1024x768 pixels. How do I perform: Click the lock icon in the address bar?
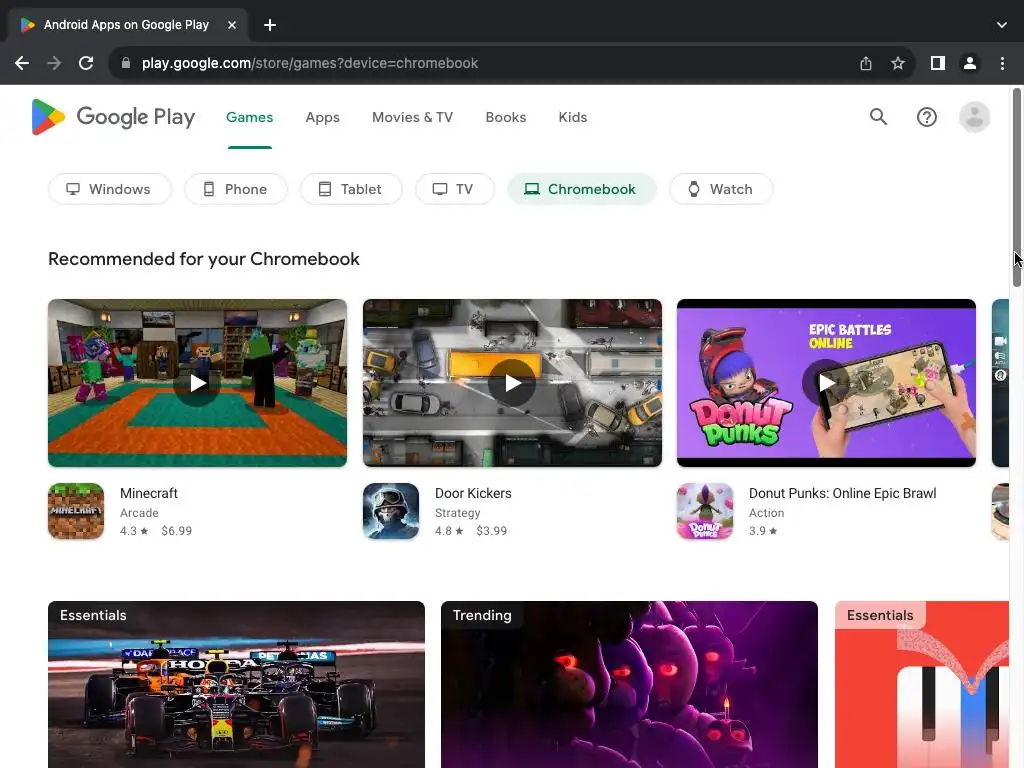click(x=126, y=63)
